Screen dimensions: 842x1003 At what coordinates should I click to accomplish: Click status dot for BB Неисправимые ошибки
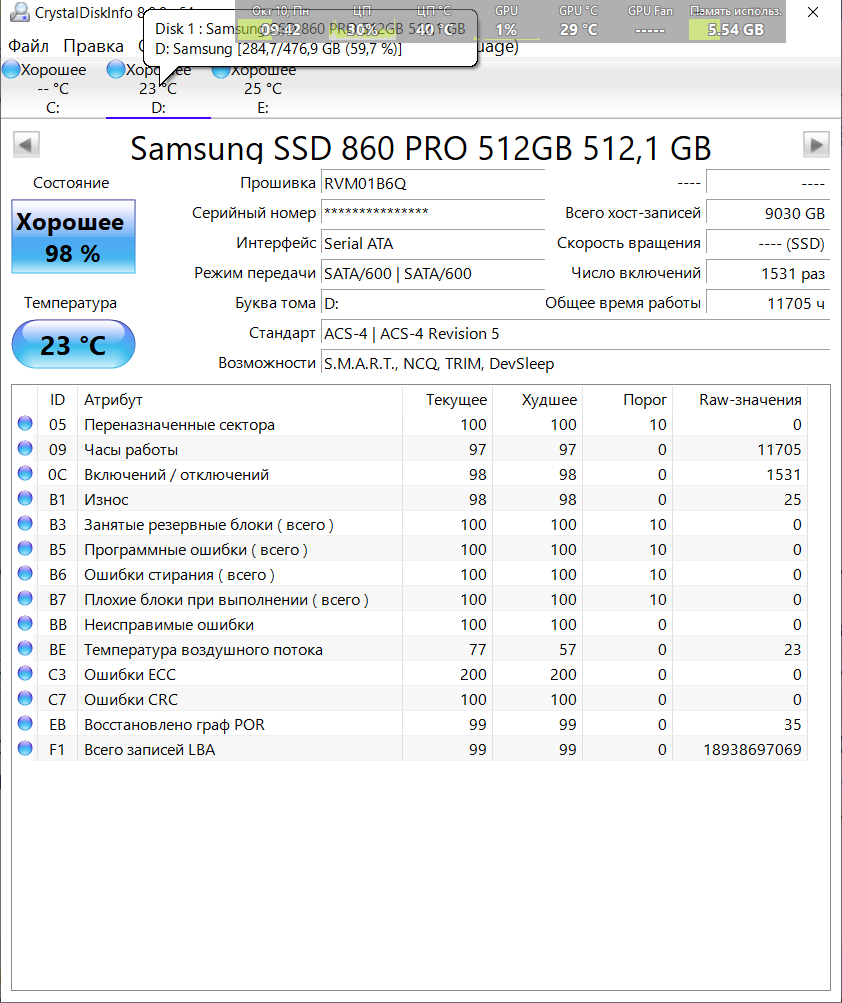[x=25, y=623]
